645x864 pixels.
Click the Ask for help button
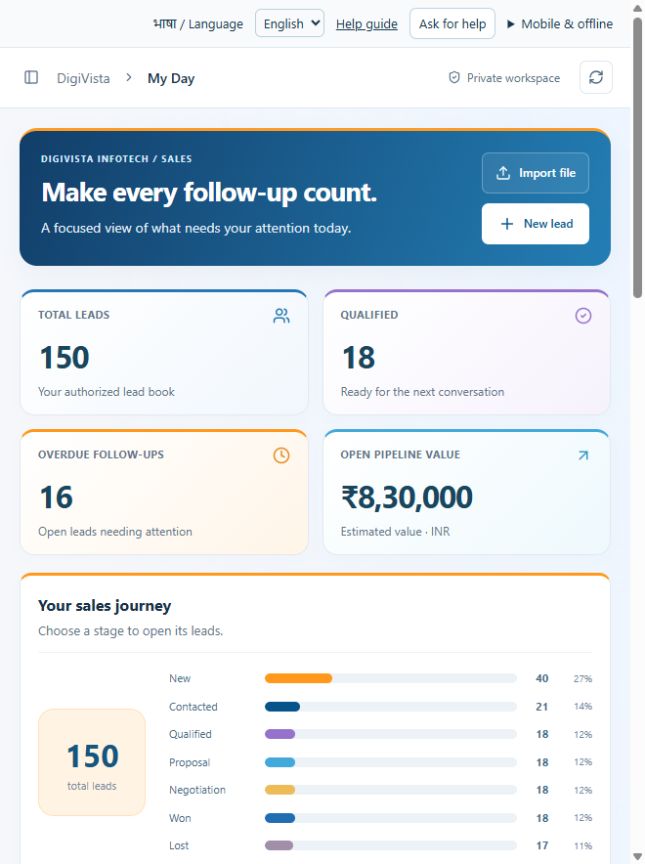[x=452, y=24]
